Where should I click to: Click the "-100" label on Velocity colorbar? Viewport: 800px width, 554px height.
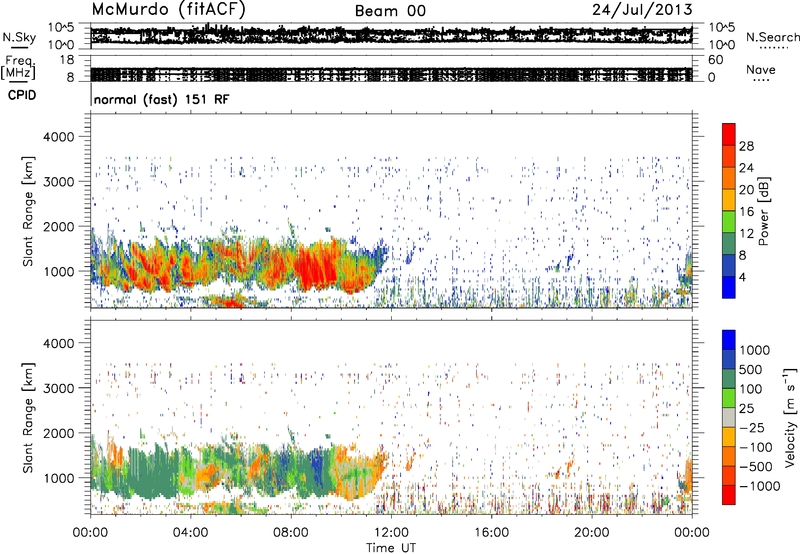point(756,447)
